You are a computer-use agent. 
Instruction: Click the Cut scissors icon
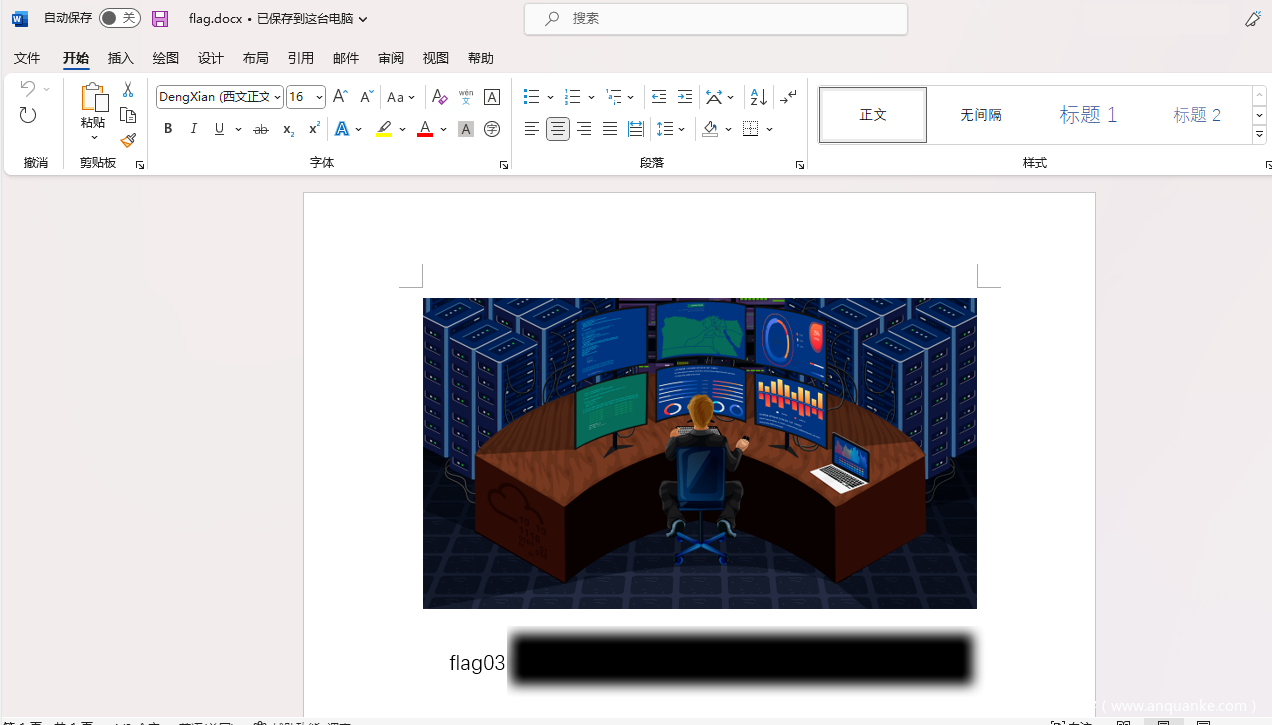coord(128,90)
